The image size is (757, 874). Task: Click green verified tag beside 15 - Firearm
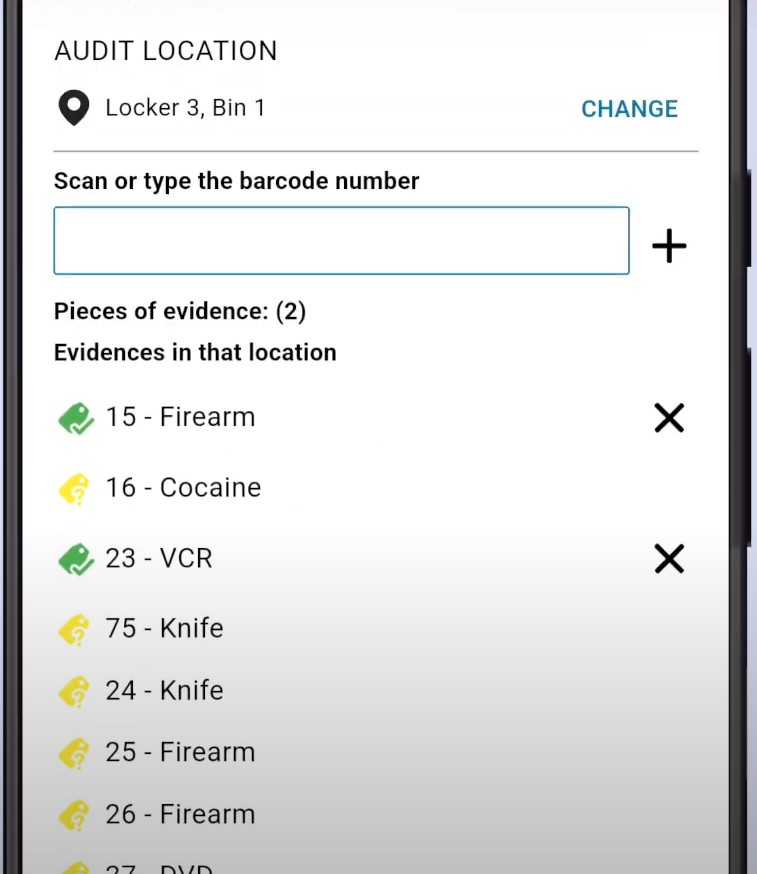tap(75, 418)
